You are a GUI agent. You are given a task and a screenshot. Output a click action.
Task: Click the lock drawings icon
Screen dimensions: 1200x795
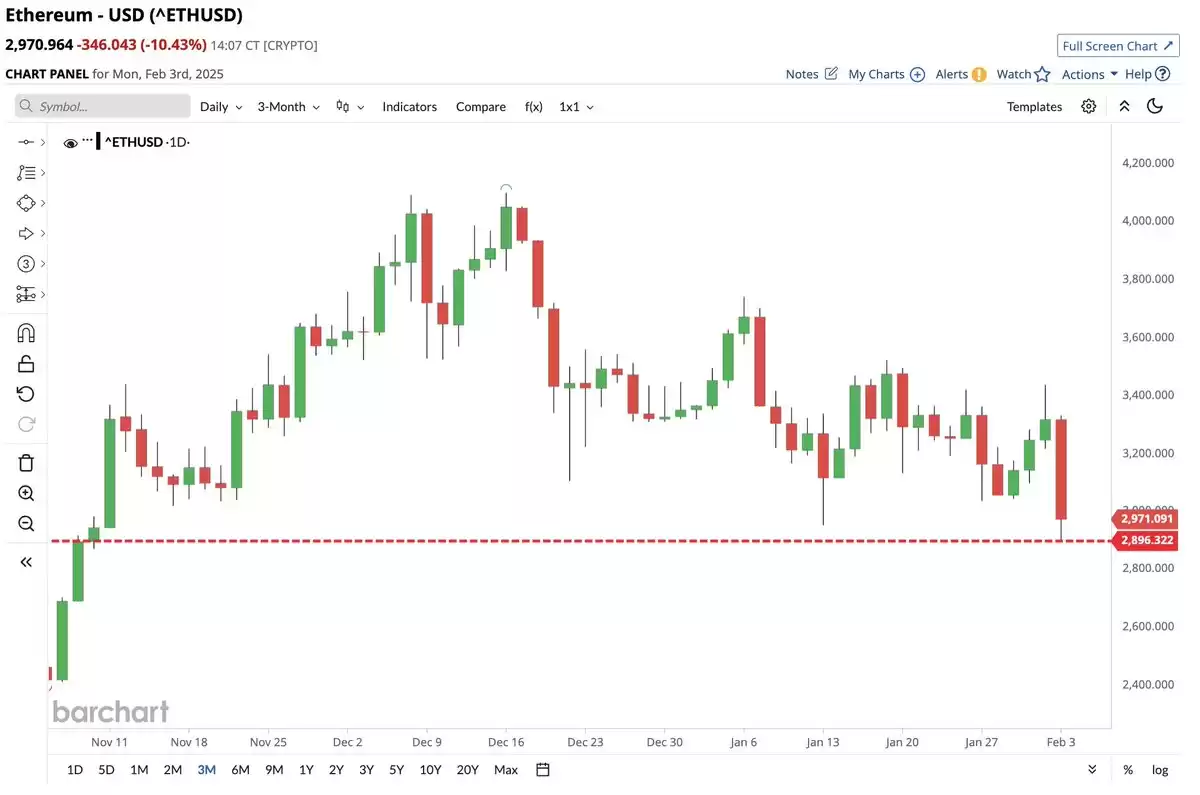(26, 363)
